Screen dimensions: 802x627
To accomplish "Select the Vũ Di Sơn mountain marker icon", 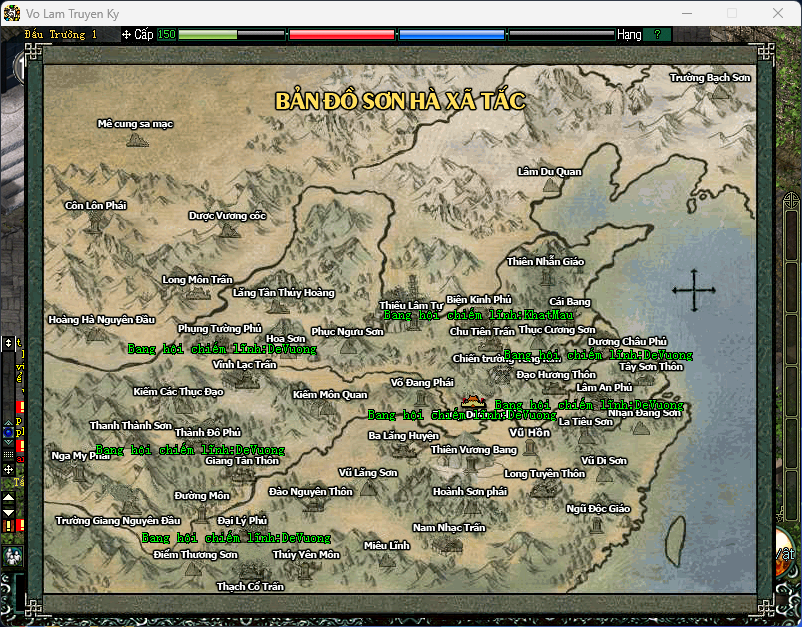I will (605, 475).
